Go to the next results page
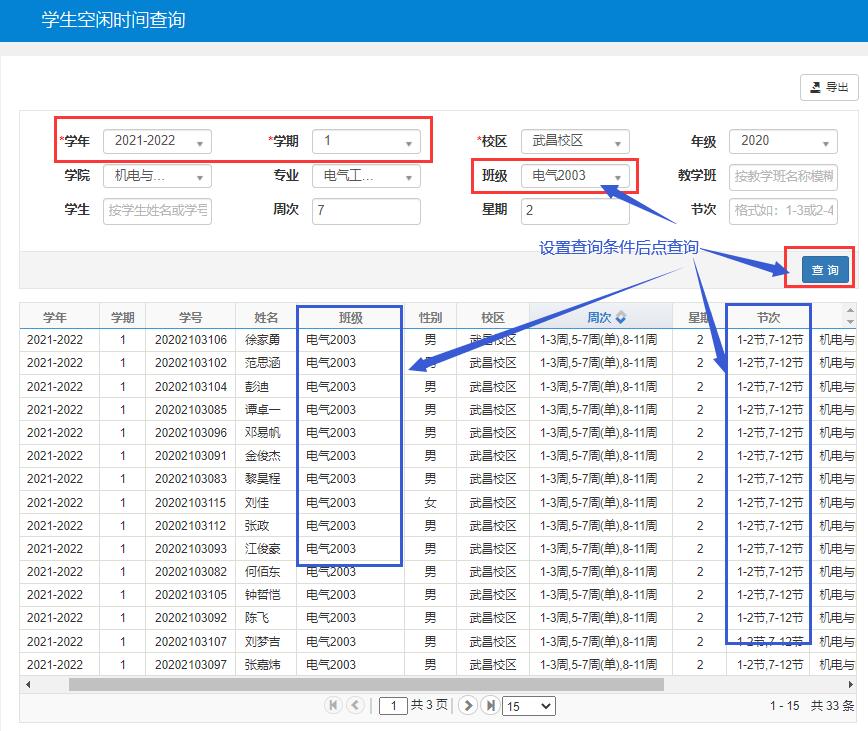This screenshot has height=731, width=868. pos(467,706)
